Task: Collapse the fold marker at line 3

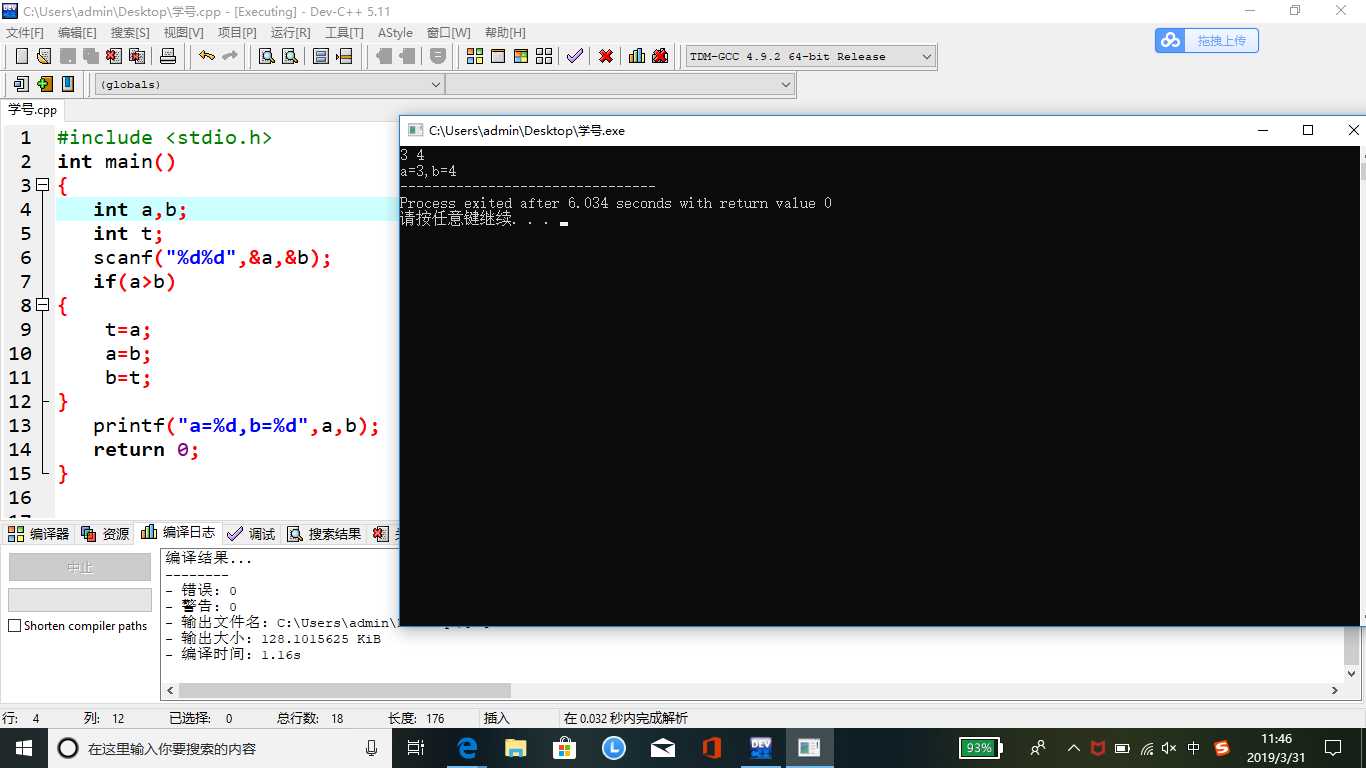Action: 42,186
